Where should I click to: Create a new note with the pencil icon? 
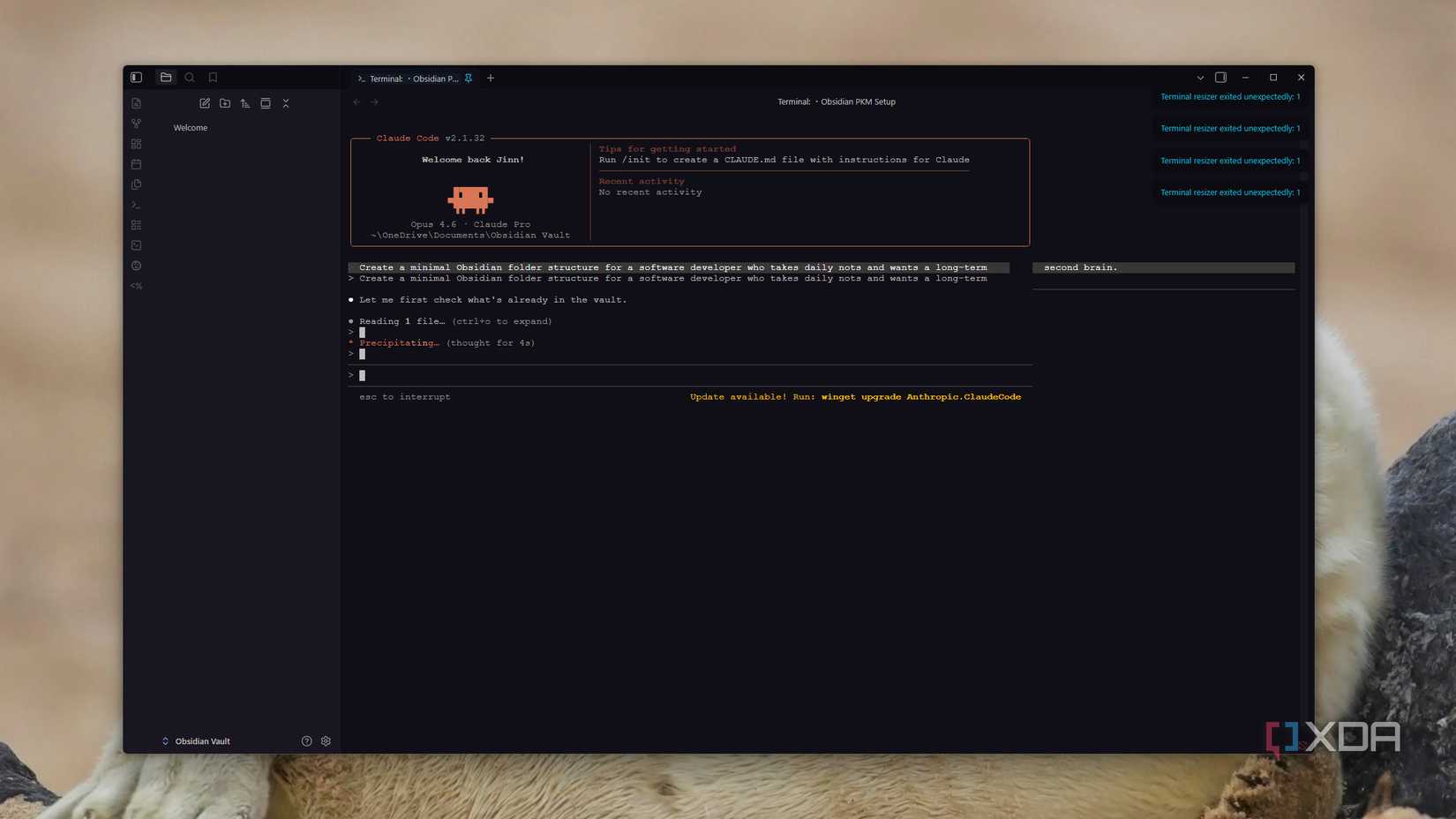(204, 103)
